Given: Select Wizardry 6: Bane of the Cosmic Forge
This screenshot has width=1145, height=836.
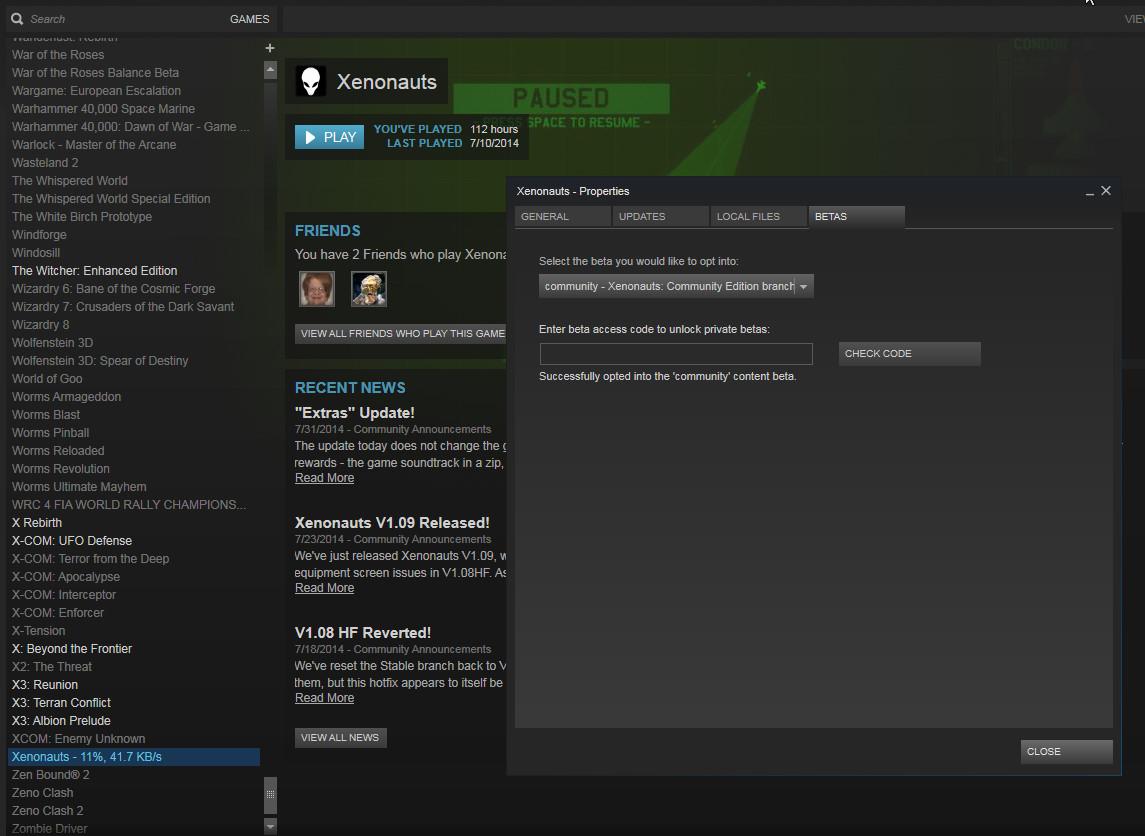Looking at the screenshot, I should click(113, 288).
